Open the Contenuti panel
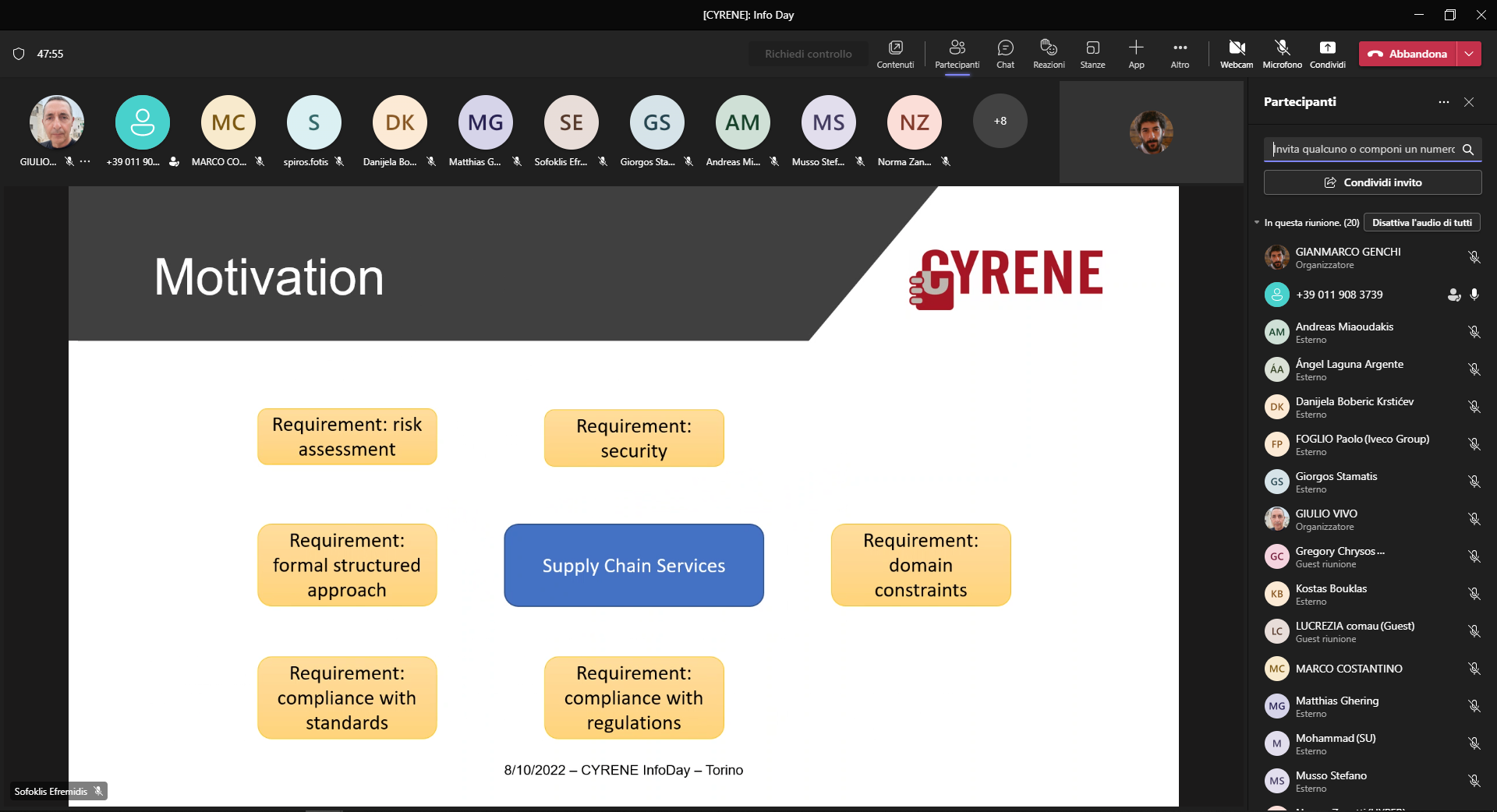Image resolution: width=1497 pixels, height=812 pixels. click(x=895, y=54)
